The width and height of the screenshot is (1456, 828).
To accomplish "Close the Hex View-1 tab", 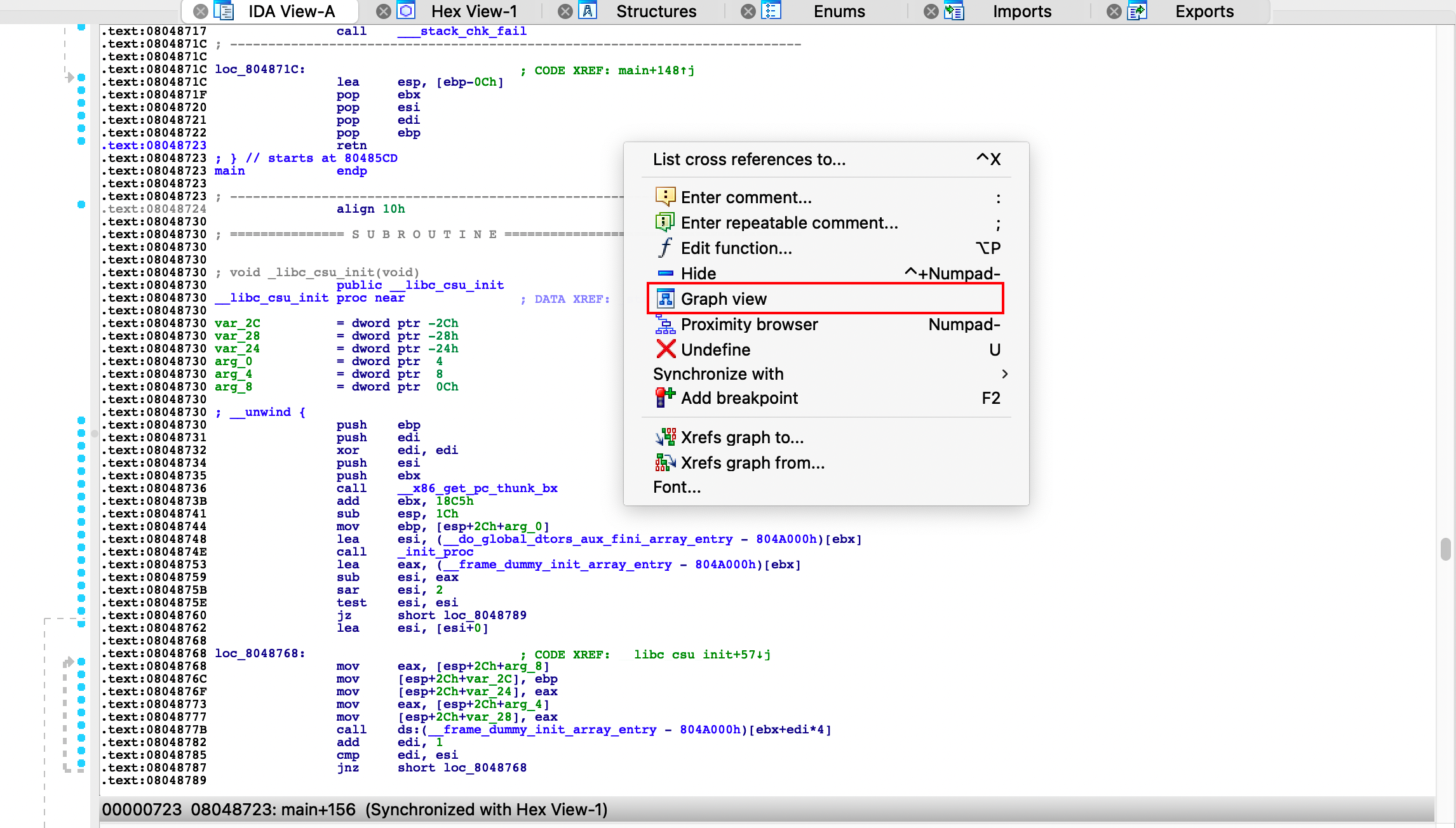I will [383, 11].
